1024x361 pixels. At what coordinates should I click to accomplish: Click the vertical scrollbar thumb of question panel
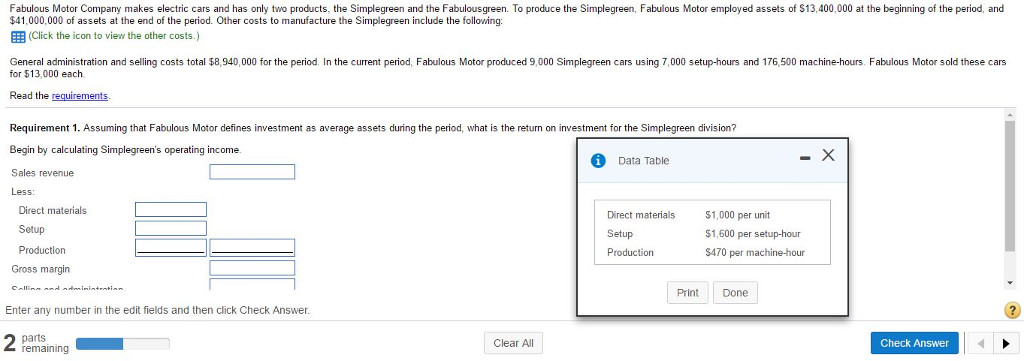(x=1010, y=185)
